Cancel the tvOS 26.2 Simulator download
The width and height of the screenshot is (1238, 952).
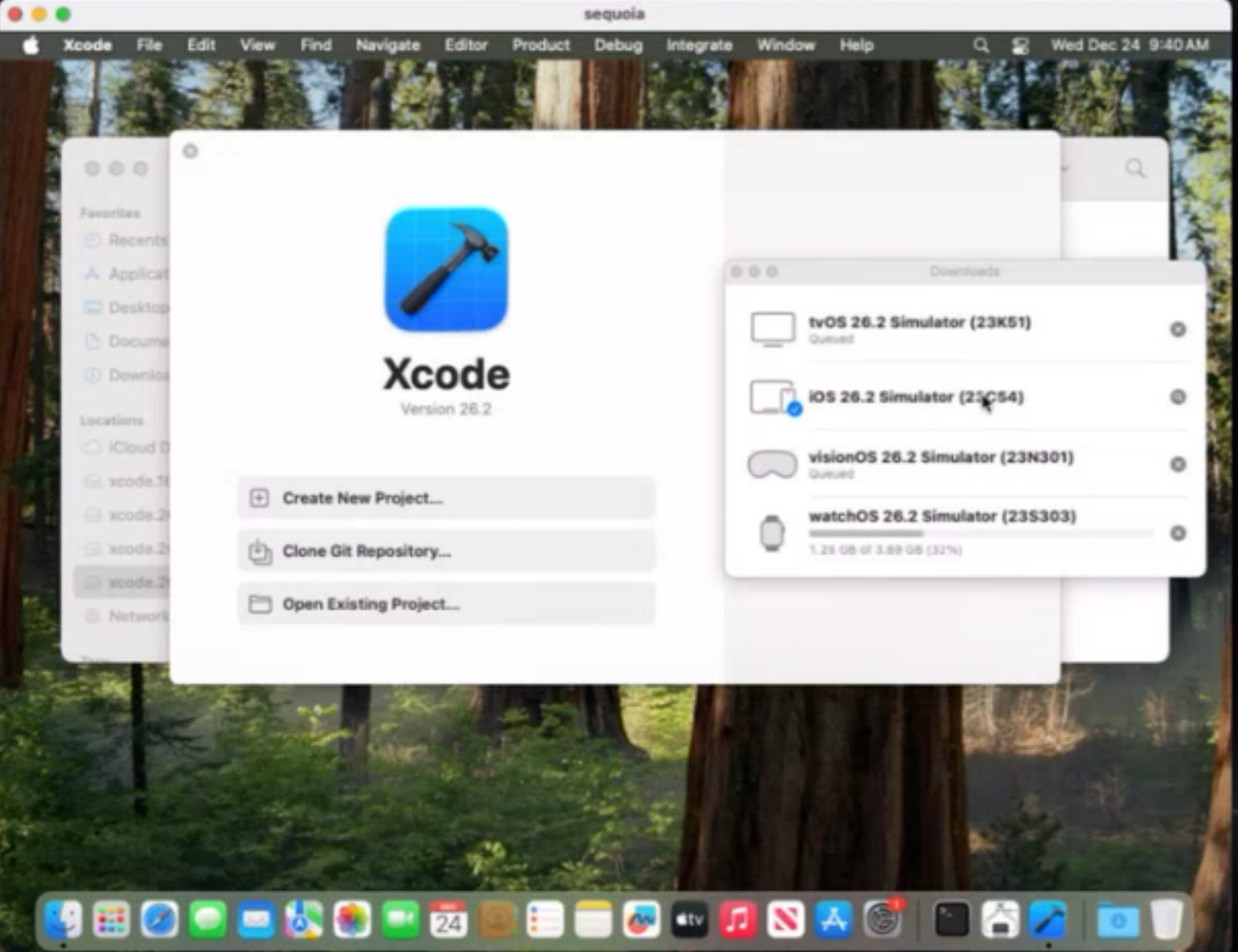point(1177,329)
